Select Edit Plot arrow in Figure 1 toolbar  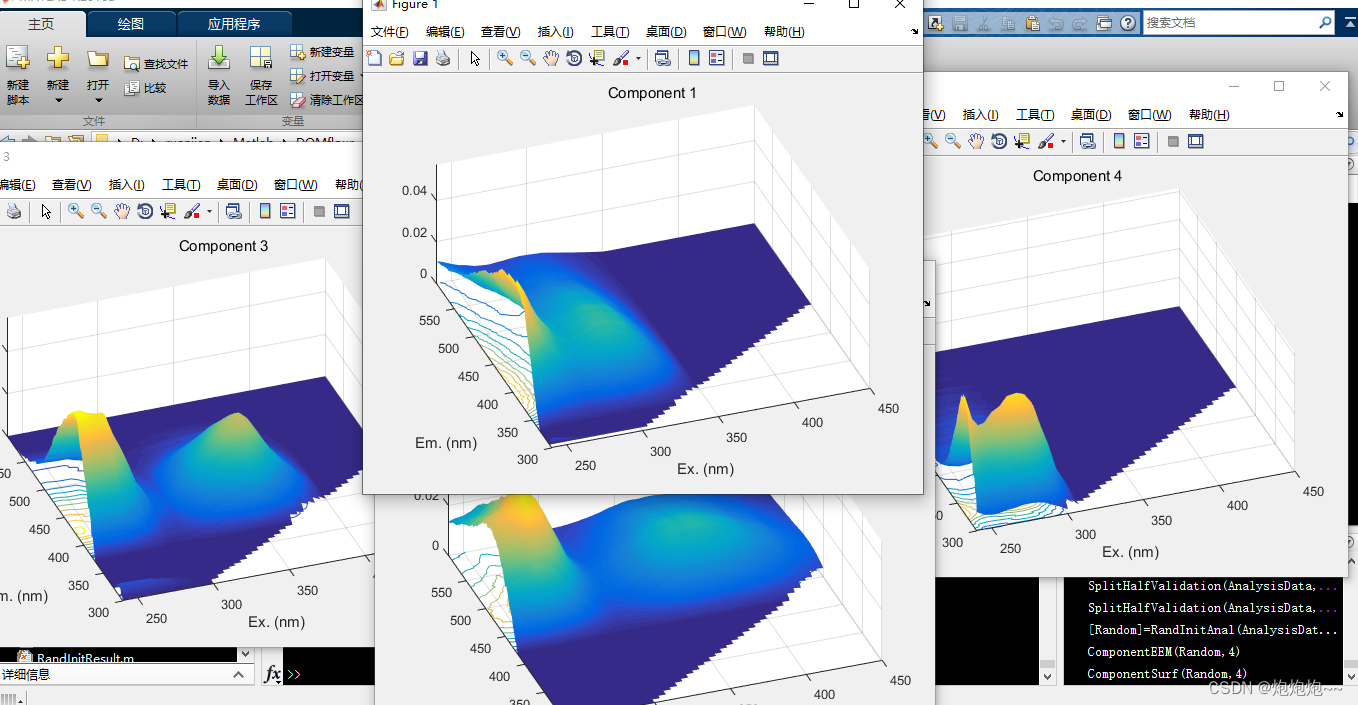(475, 59)
